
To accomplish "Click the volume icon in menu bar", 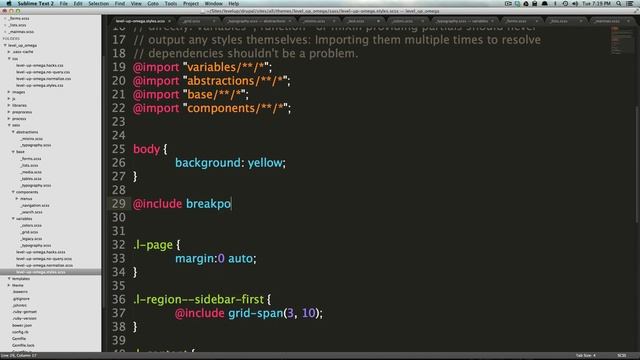I will point(575,3).
